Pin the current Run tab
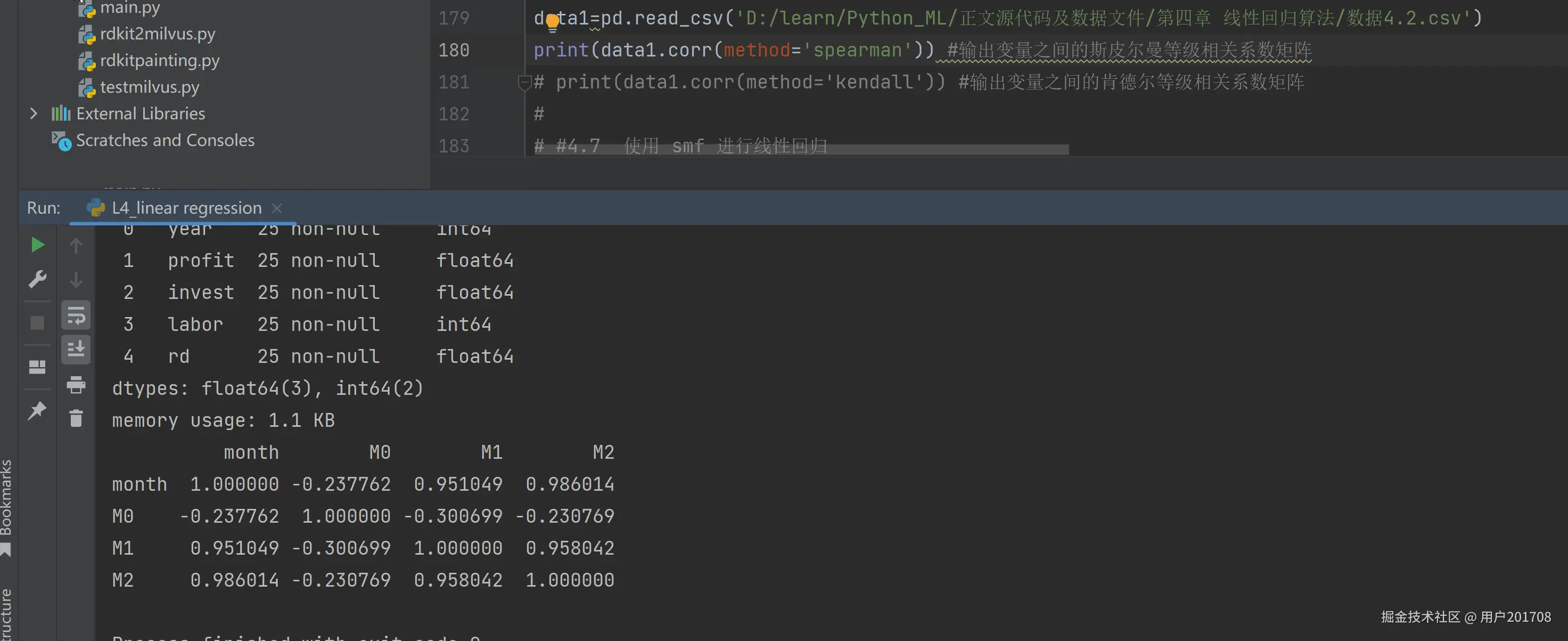This screenshot has width=1568, height=641. click(37, 410)
